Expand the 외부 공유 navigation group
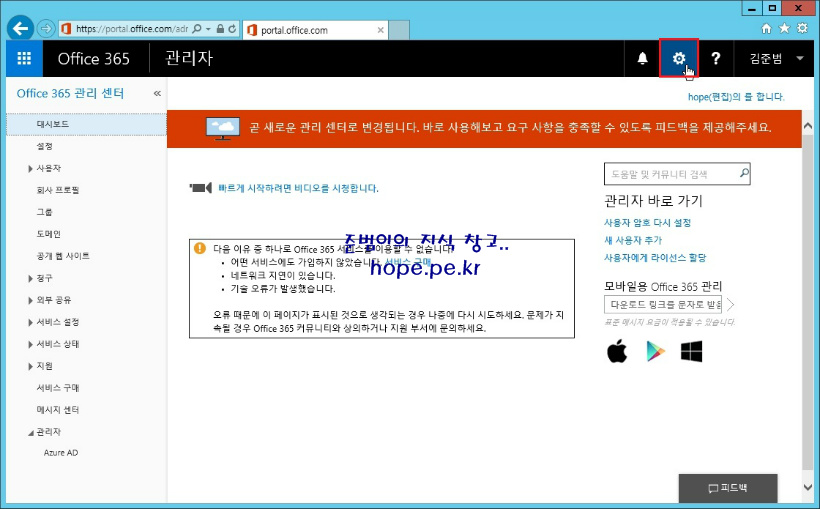The width and height of the screenshot is (820, 509). (30, 300)
